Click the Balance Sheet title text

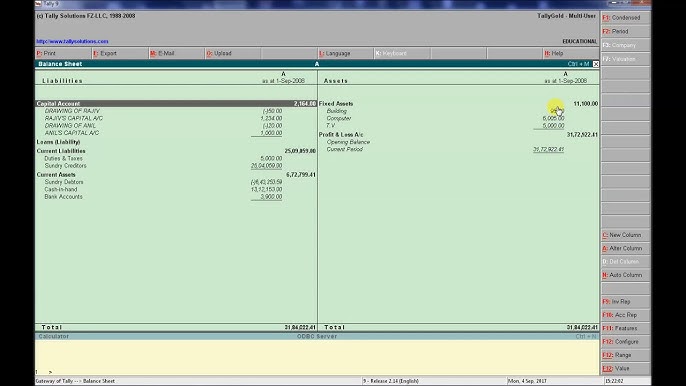(x=60, y=64)
